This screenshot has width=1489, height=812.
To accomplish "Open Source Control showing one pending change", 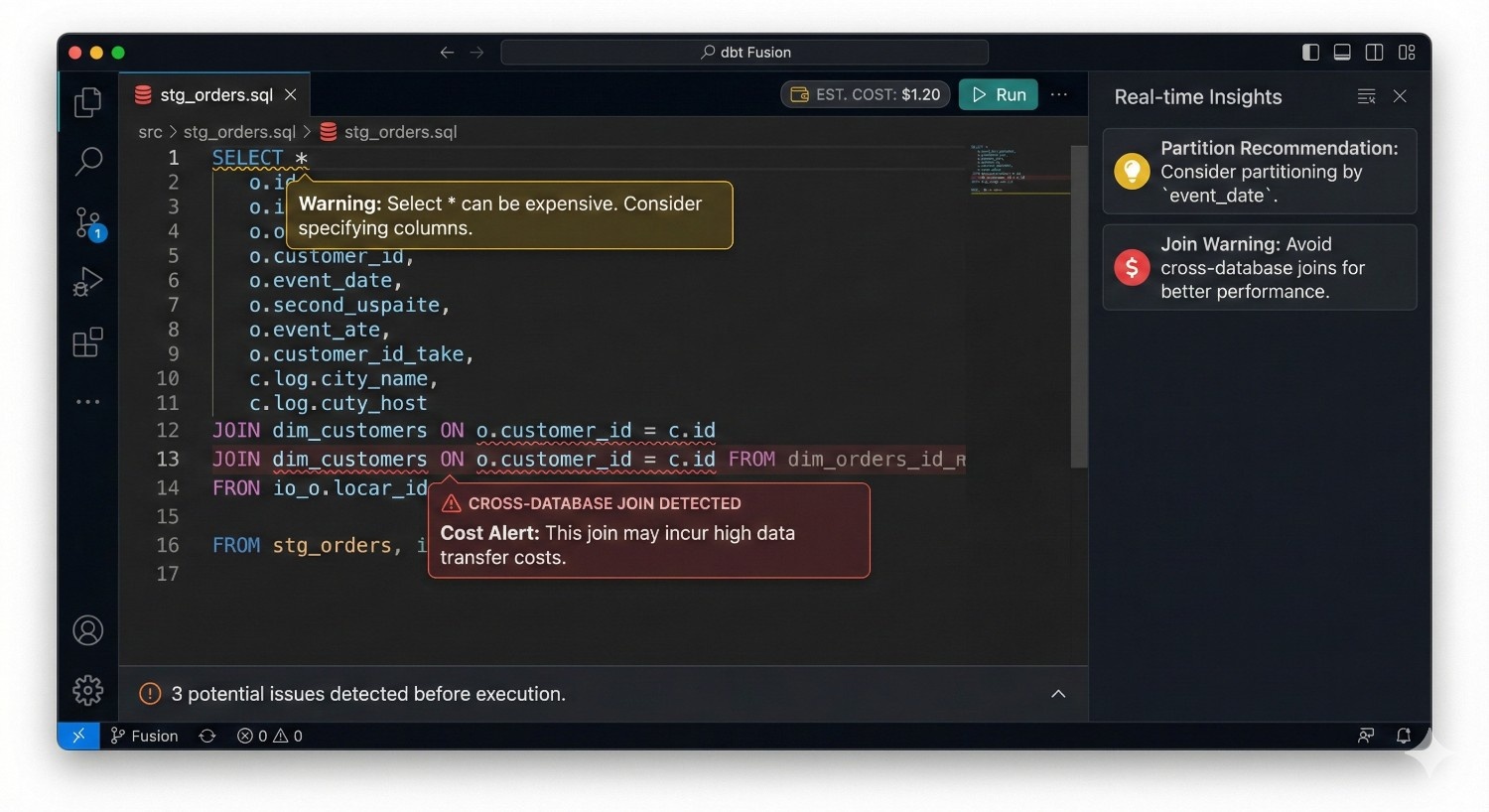I will coord(87,222).
